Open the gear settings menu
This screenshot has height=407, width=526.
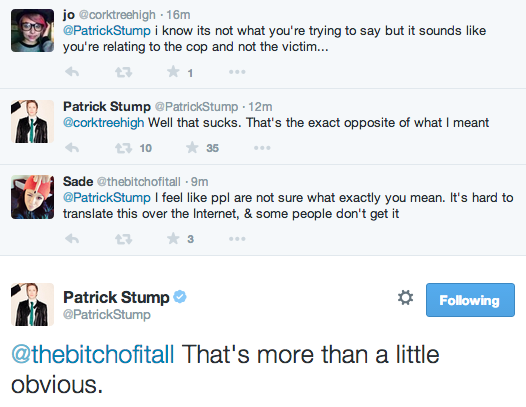405,298
